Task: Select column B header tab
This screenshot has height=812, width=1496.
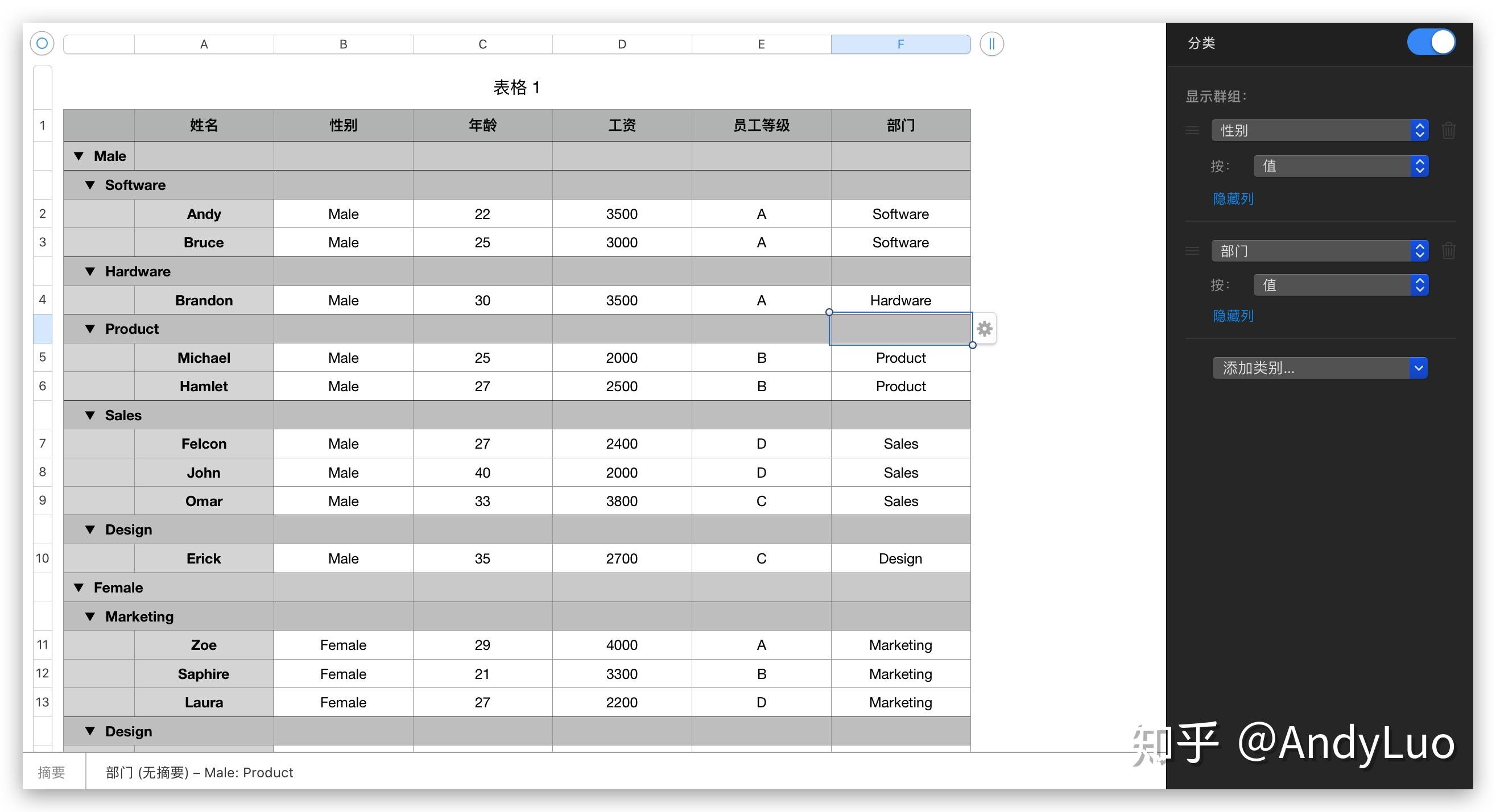Action: coord(343,44)
